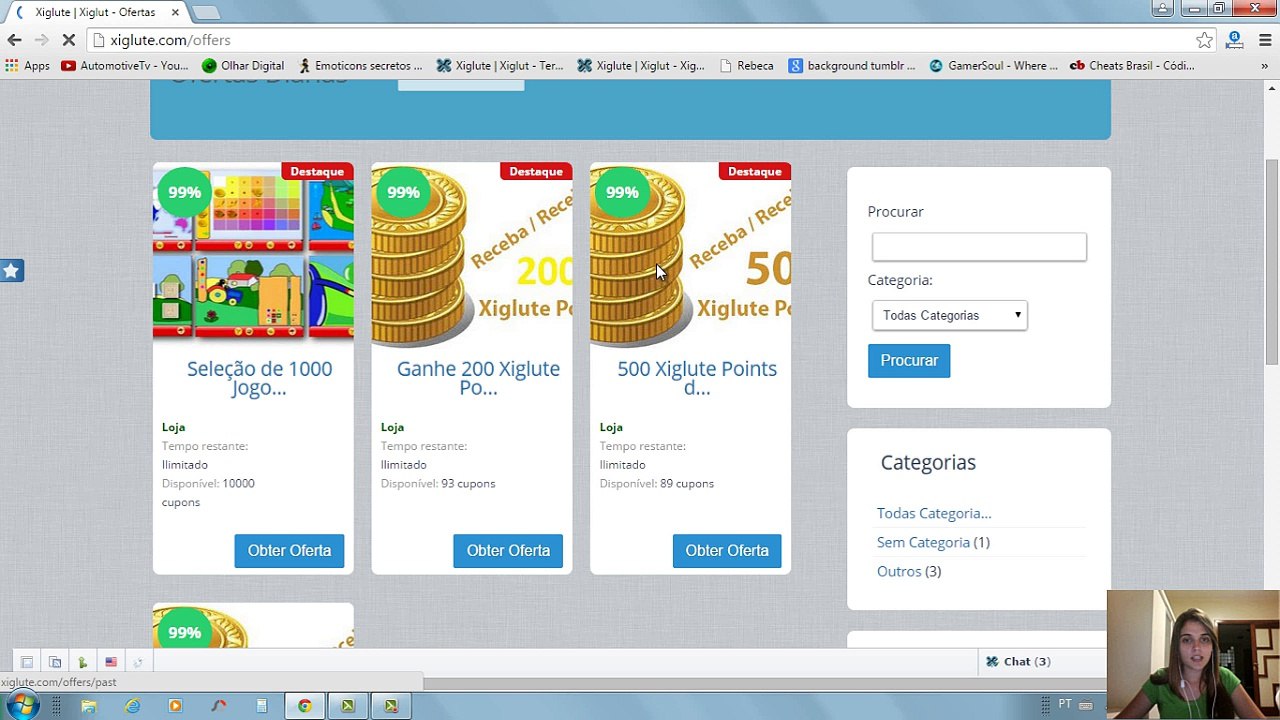The height and width of the screenshot is (720, 1280).
Task: Open the Emoticons secretos bookmark
Action: (x=360, y=65)
